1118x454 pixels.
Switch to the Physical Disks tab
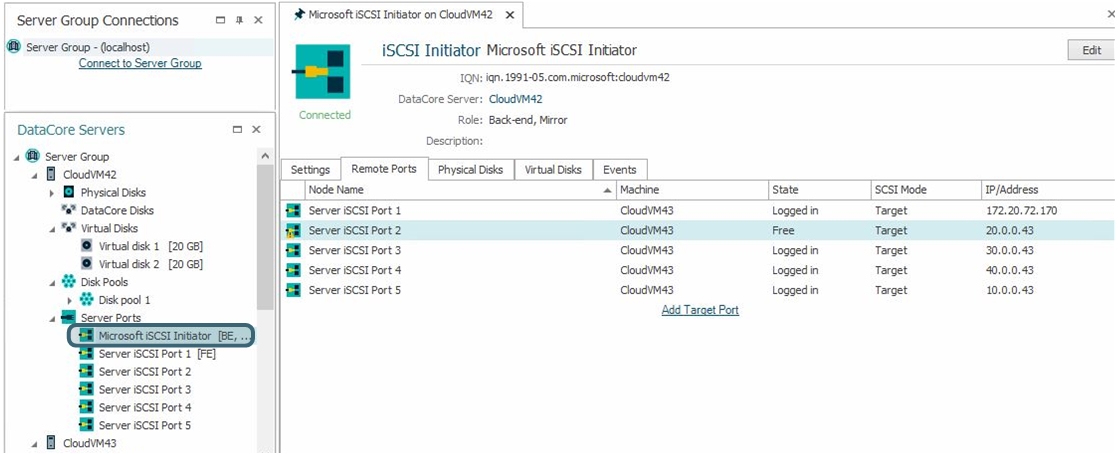pyautogui.click(x=470, y=170)
